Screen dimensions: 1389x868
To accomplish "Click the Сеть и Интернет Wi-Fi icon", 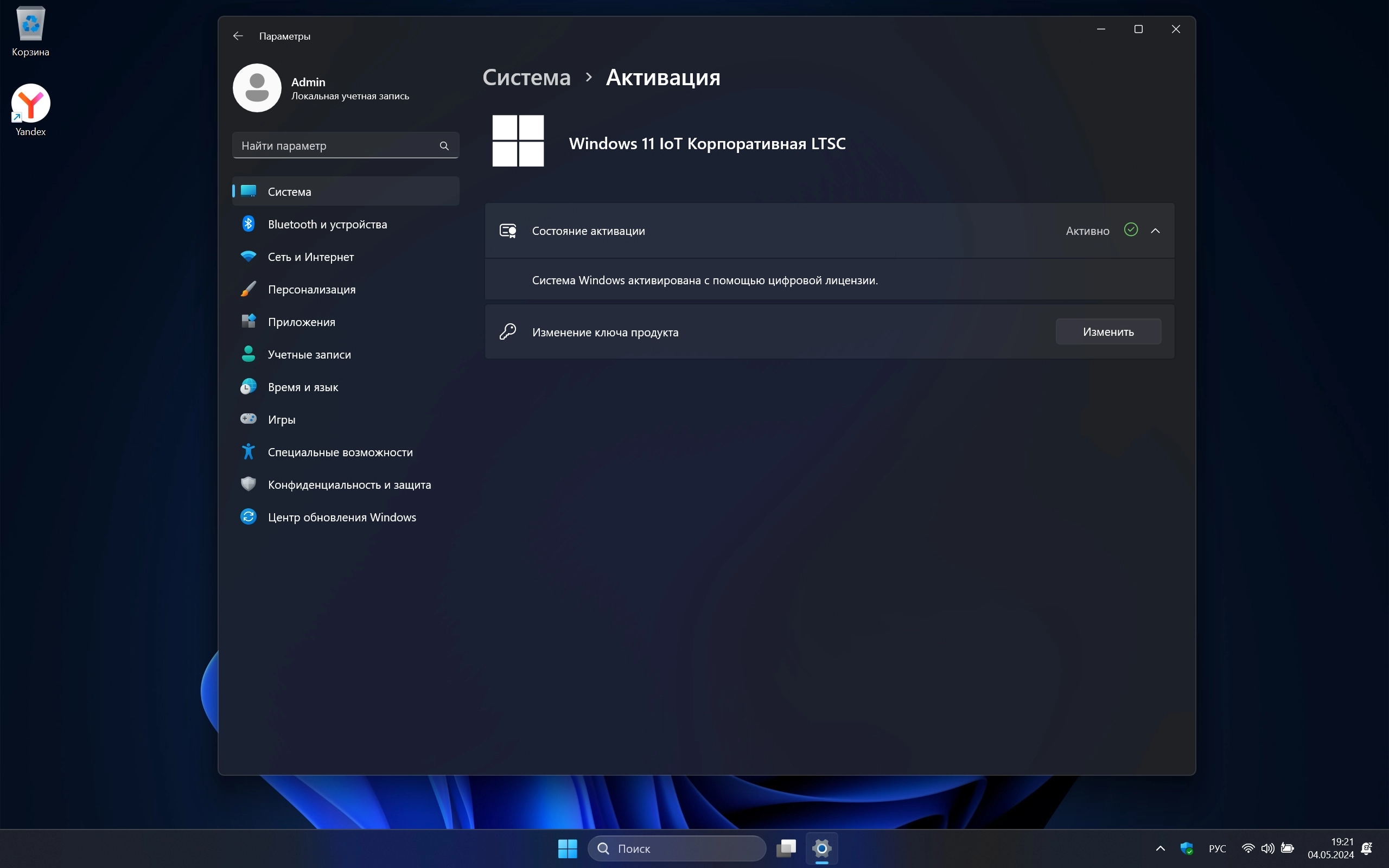I will (248, 257).
